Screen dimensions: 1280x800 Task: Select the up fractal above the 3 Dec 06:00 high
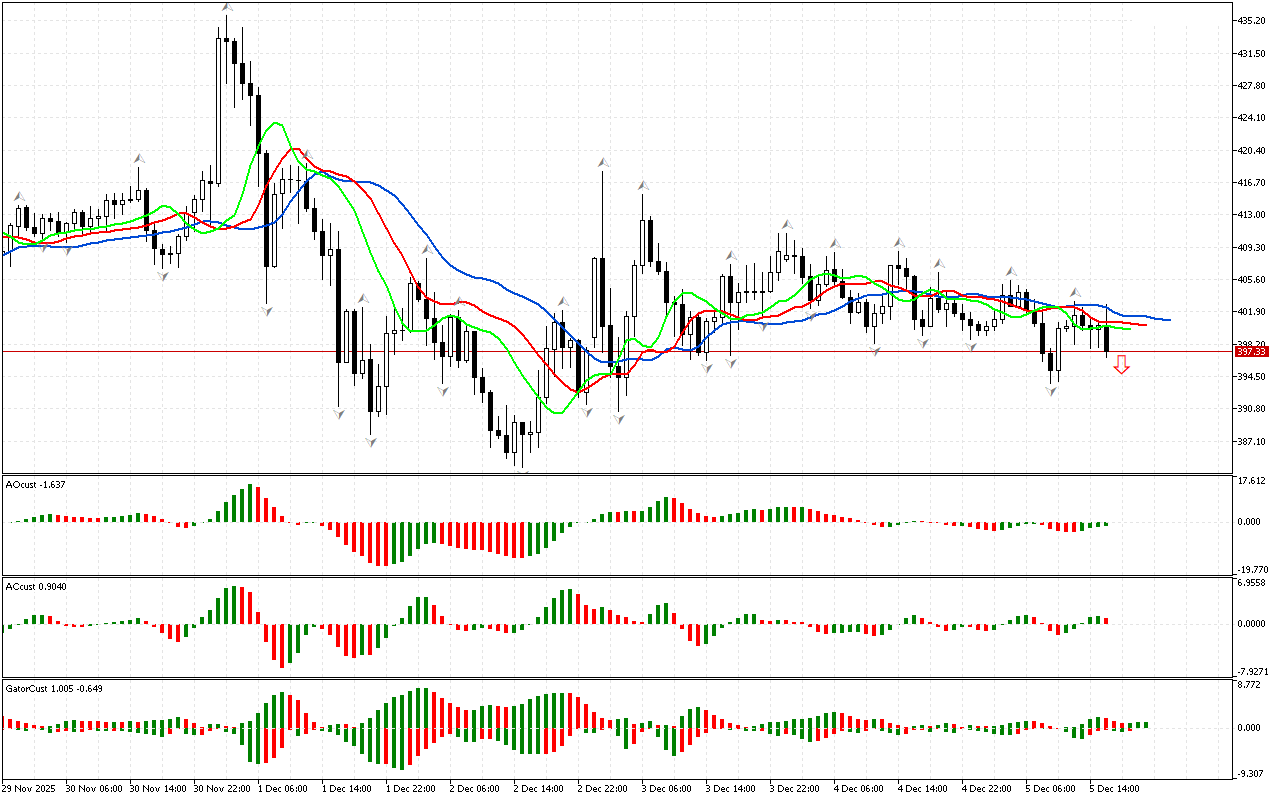[642, 185]
